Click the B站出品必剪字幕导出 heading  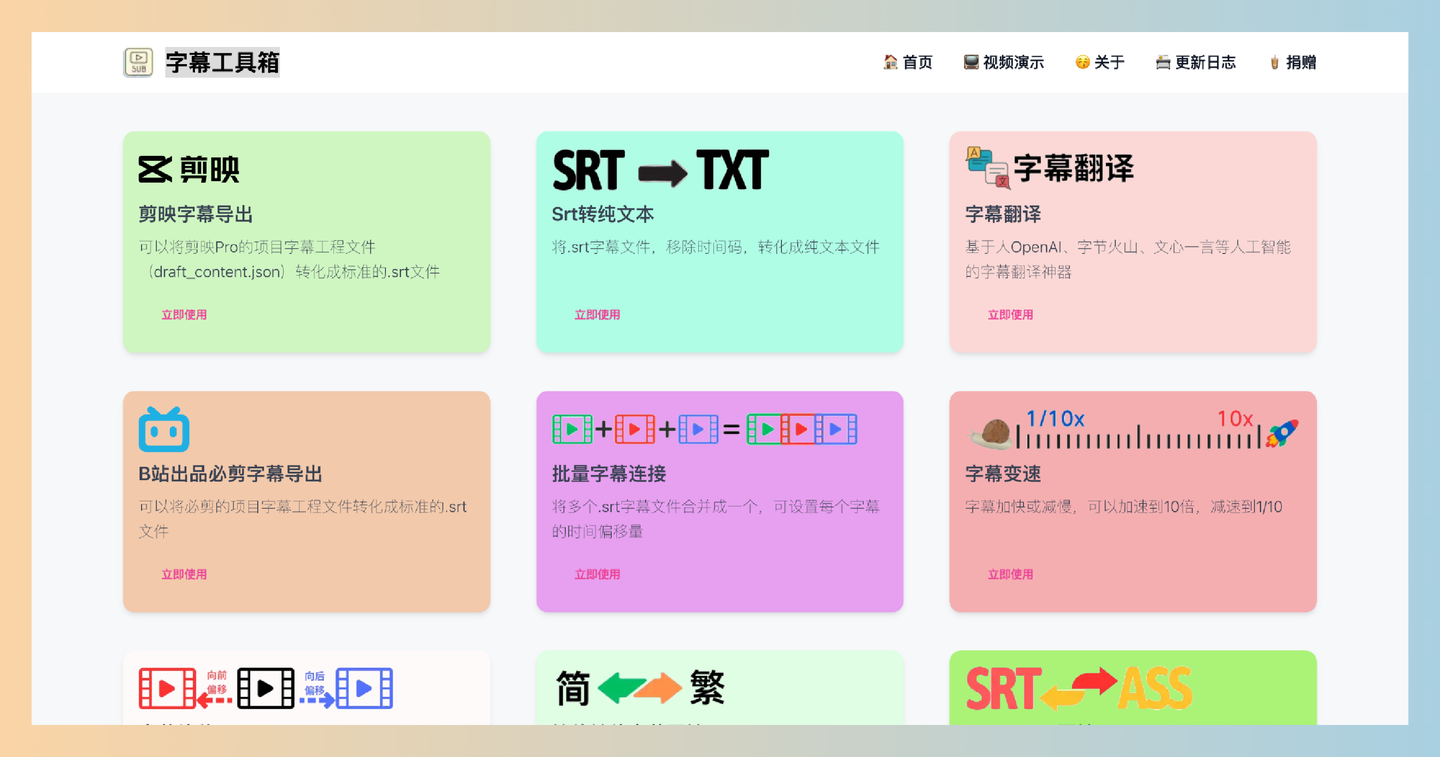230,474
